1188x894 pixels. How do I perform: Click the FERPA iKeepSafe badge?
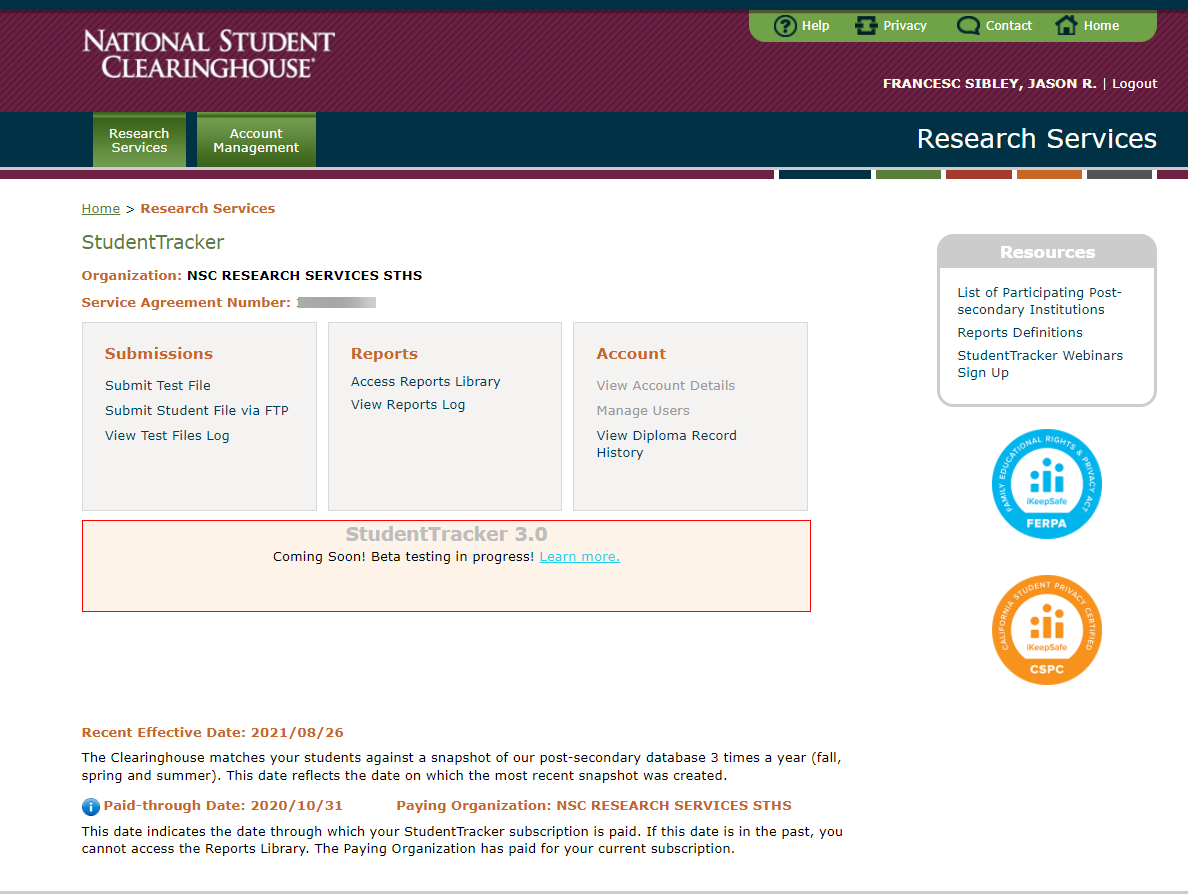[x=1046, y=484]
